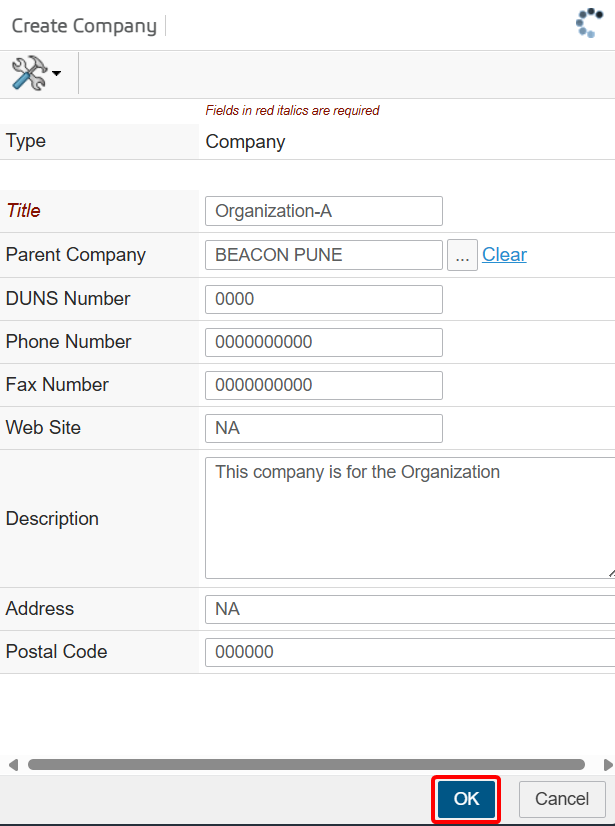
Task: Click the wrench and hammer tools icon
Action: (29, 73)
